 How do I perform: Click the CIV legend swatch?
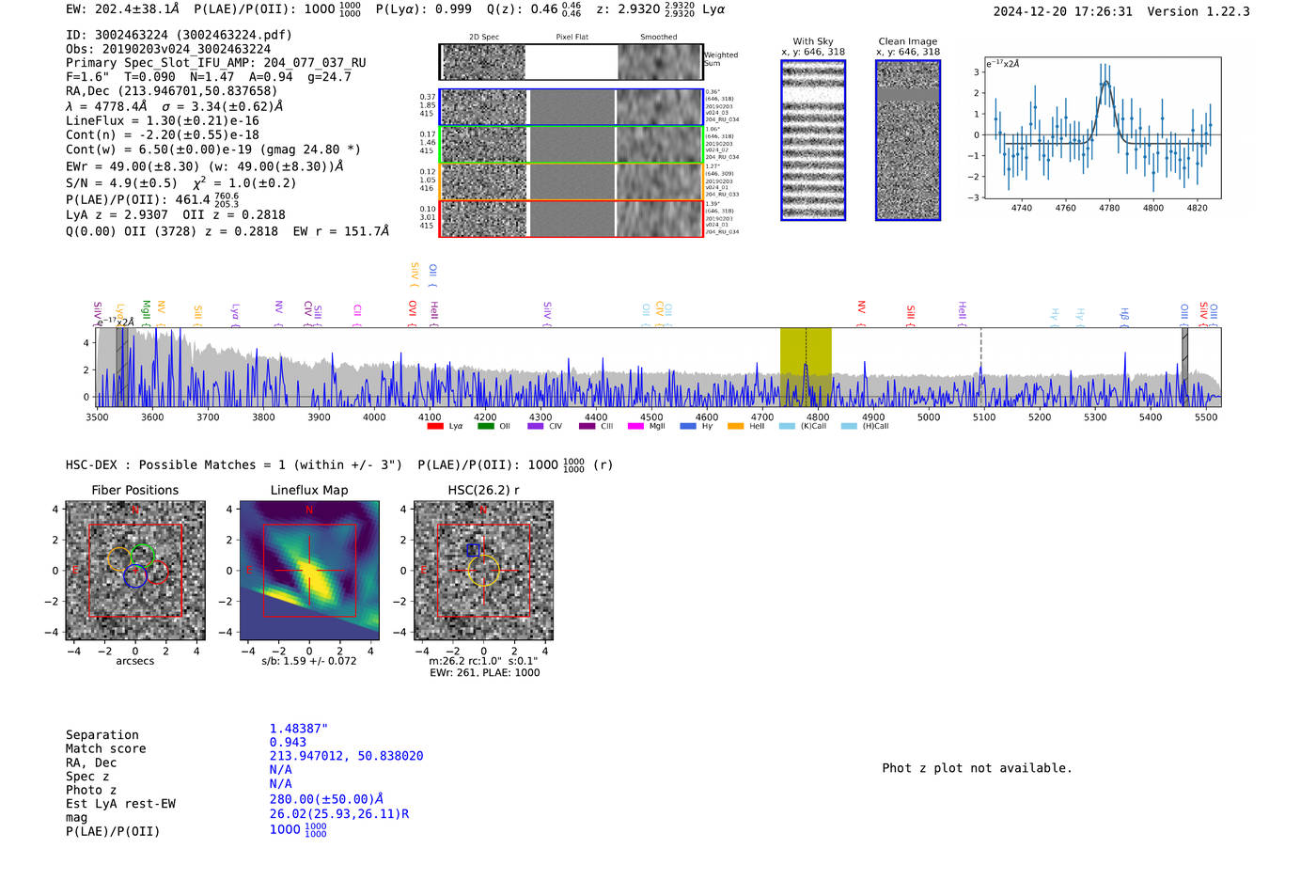click(536, 427)
